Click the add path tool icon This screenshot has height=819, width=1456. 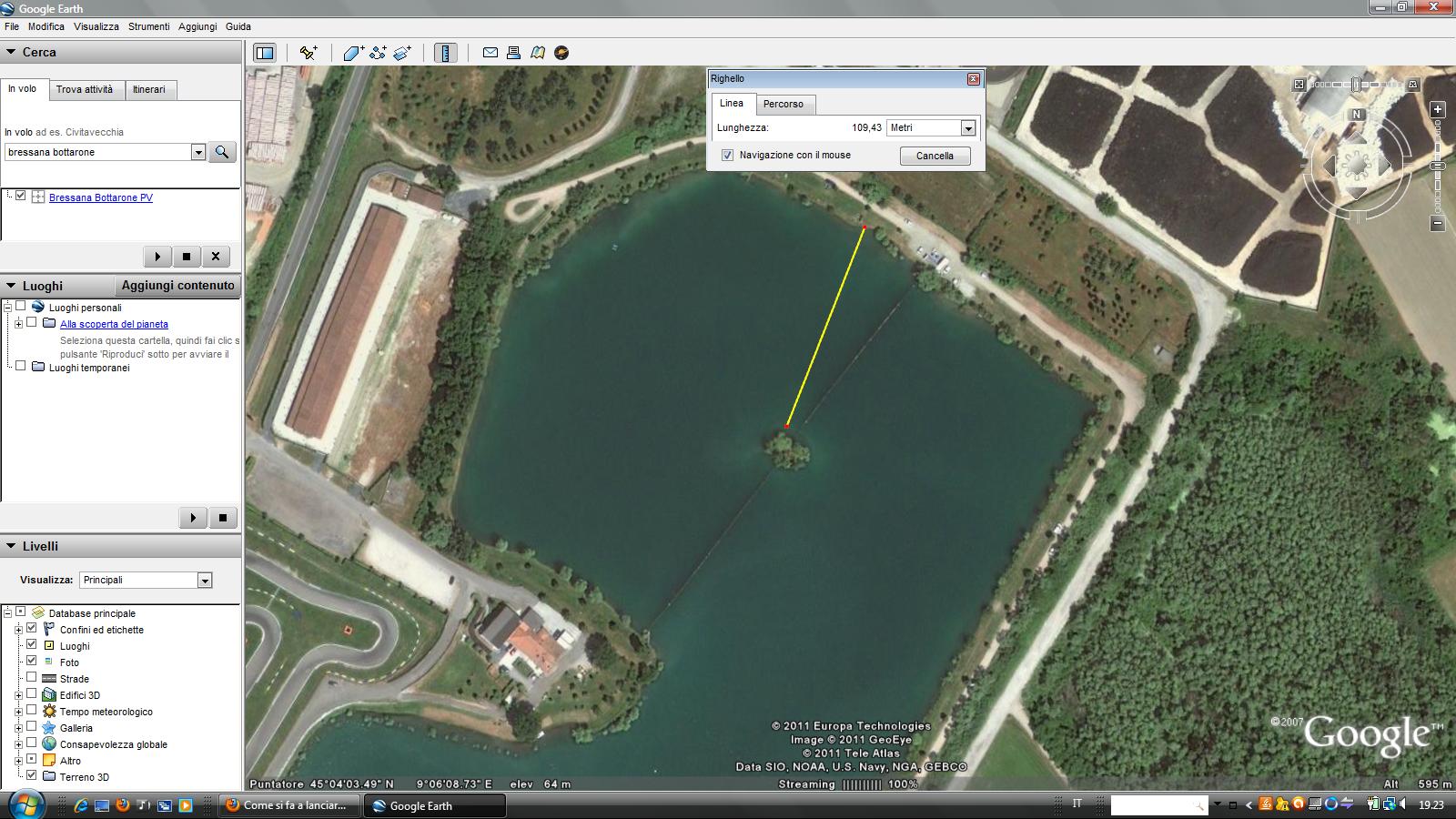(378, 53)
